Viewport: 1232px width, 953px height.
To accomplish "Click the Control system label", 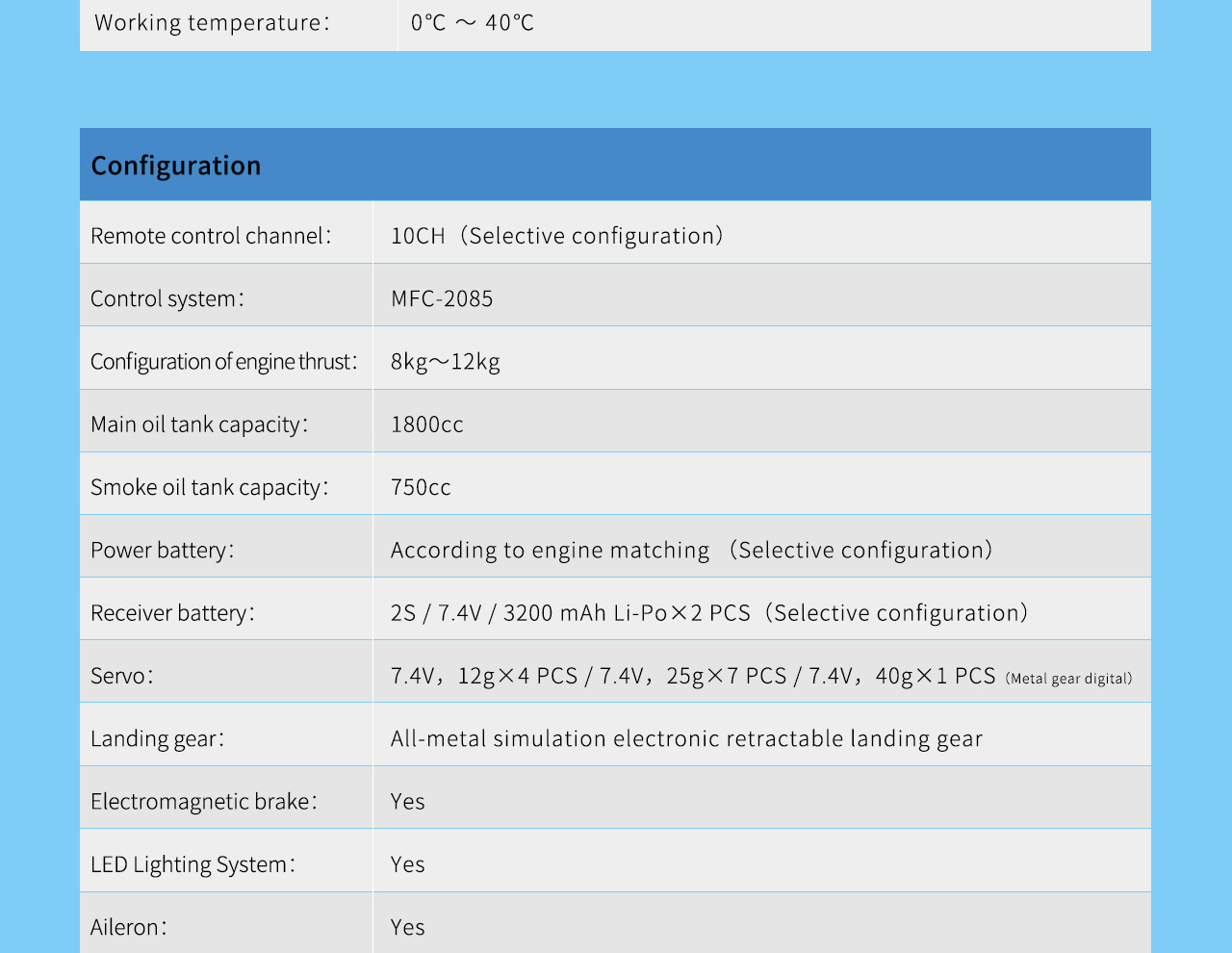I will point(167,298).
